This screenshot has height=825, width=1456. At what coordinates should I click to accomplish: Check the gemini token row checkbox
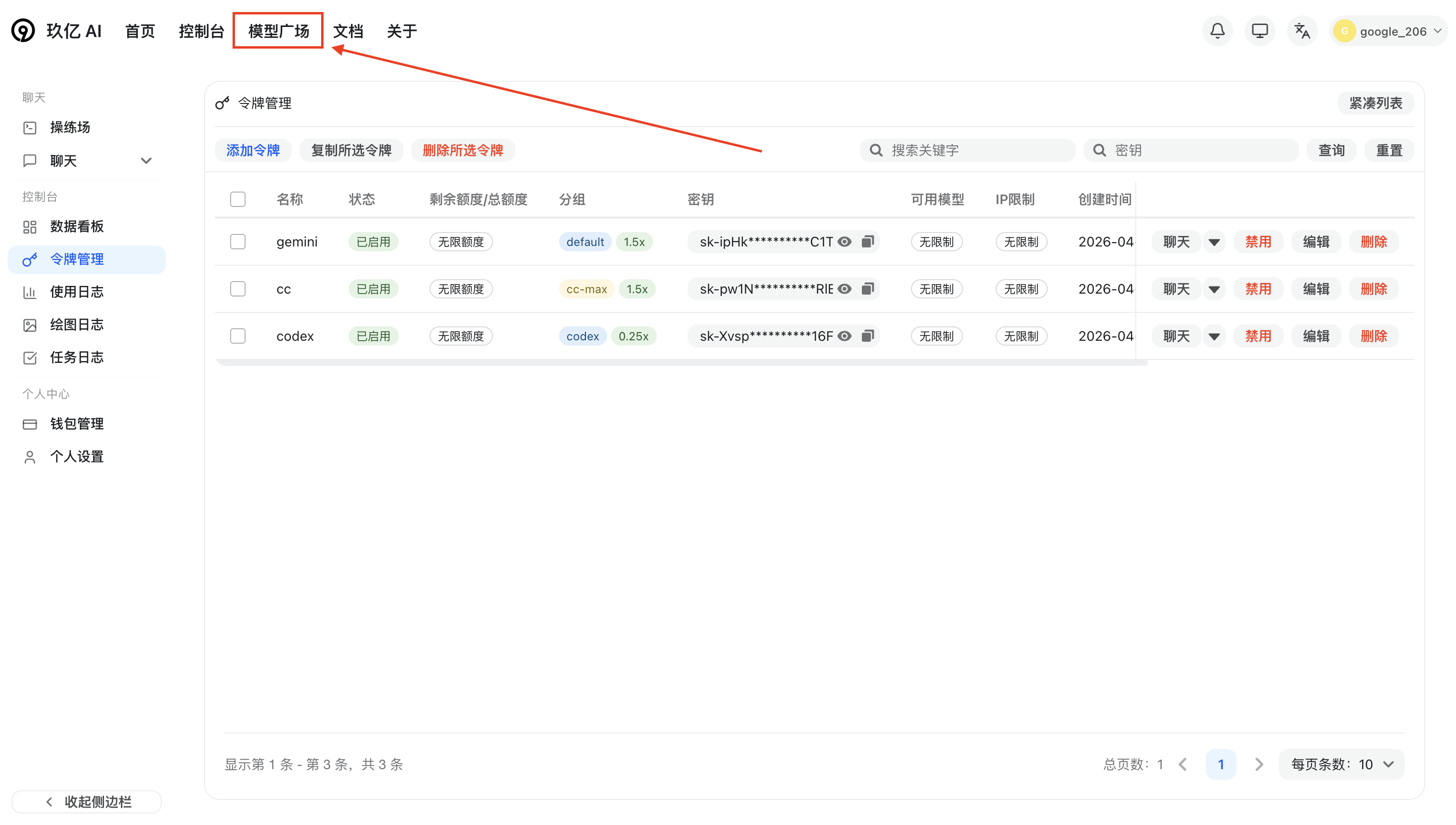(x=237, y=242)
